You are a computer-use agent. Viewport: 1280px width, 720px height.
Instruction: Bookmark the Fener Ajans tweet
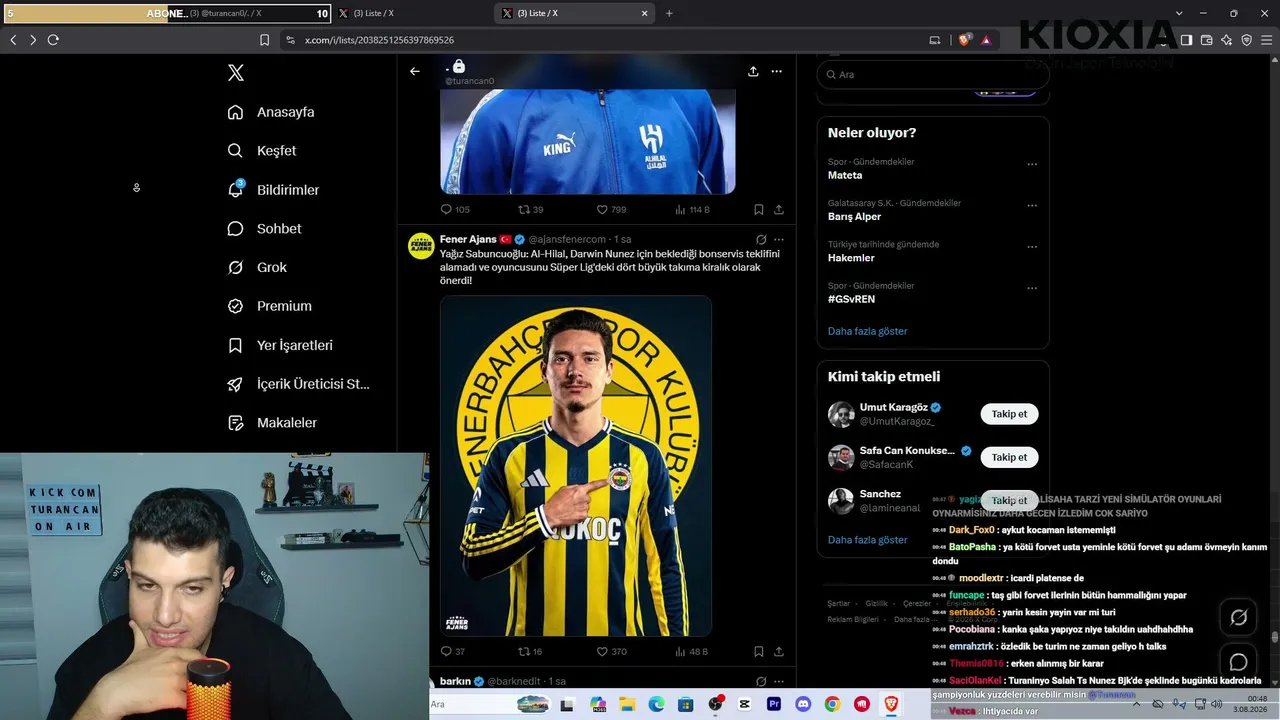pyautogui.click(x=758, y=652)
